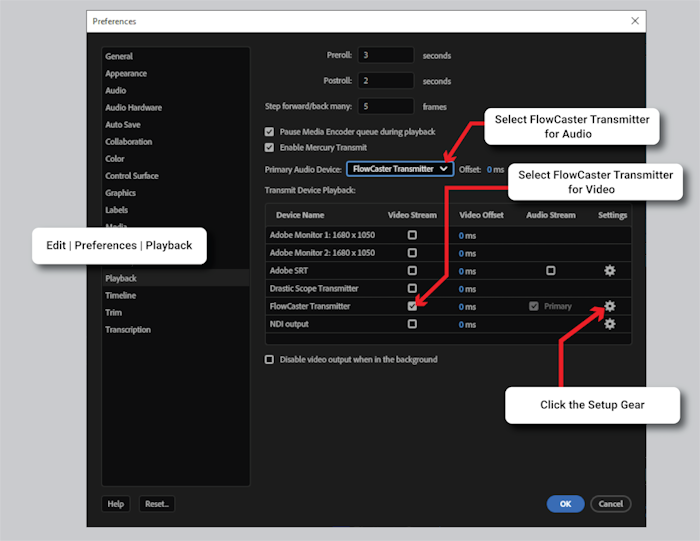Uncheck FlowCaster Transmitter video stream
Viewport: 700px width, 541px height.
click(412, 306)
